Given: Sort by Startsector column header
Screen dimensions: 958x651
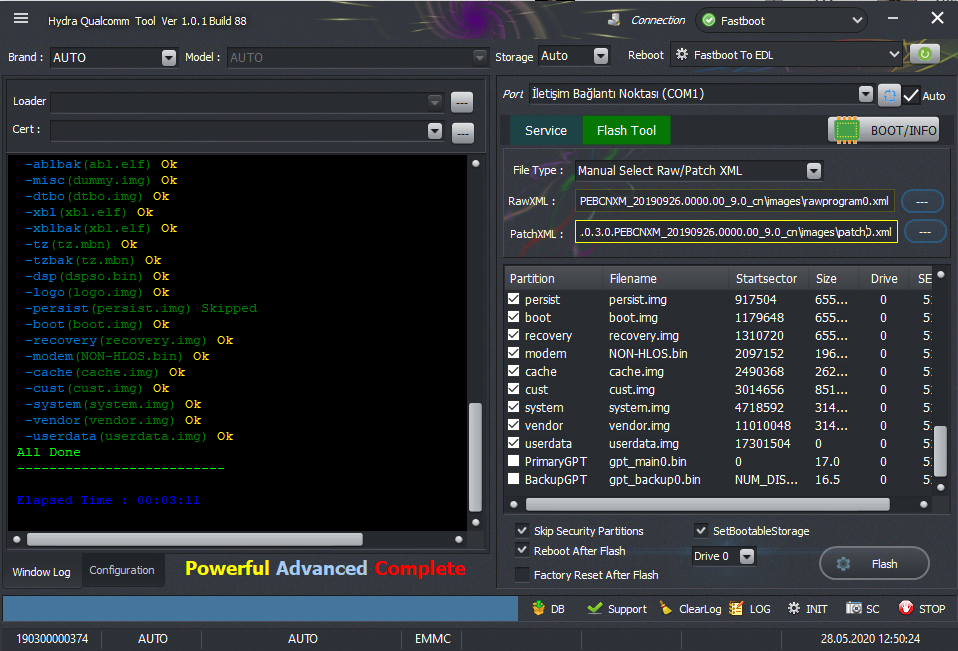Looking at the screenshot, I should point(768,278).
